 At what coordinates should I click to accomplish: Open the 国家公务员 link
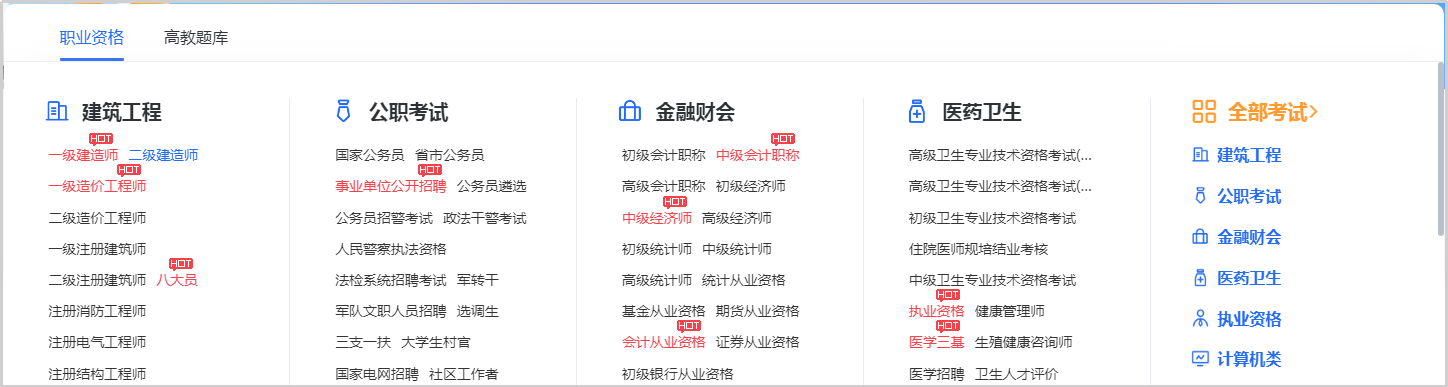370,155
